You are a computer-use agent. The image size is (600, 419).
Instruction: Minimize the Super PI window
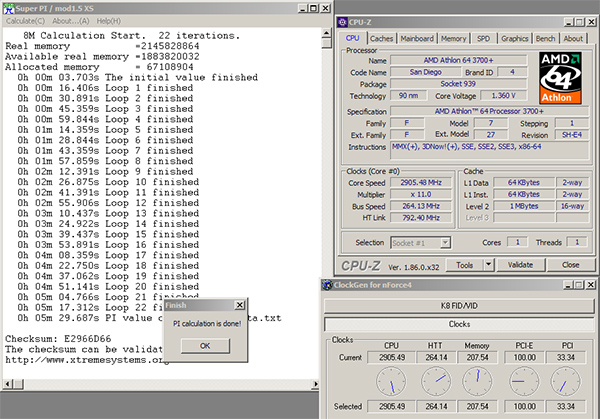click(302, 8)
